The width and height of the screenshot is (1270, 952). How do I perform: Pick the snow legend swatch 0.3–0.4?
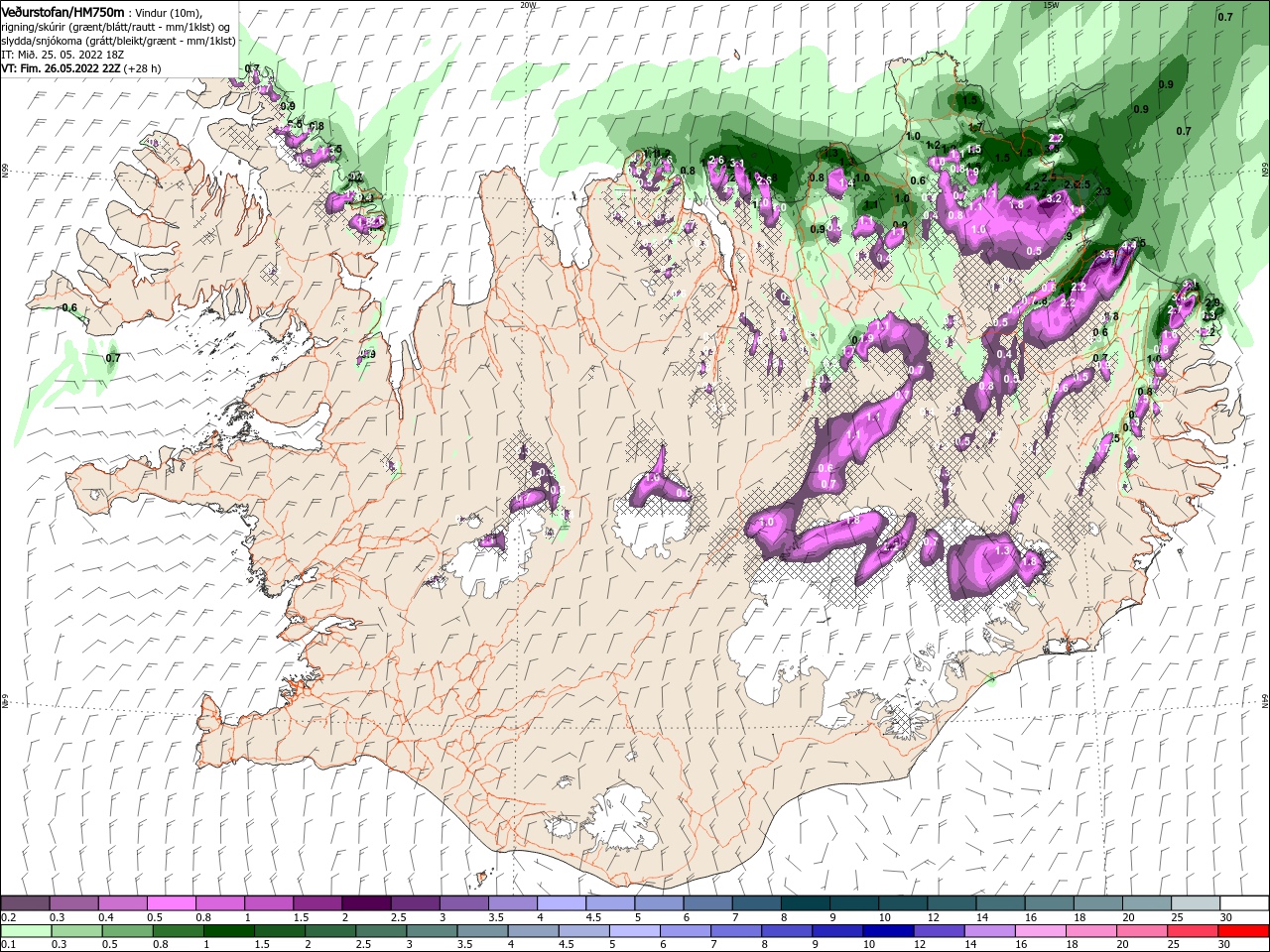tap(74, 903)
